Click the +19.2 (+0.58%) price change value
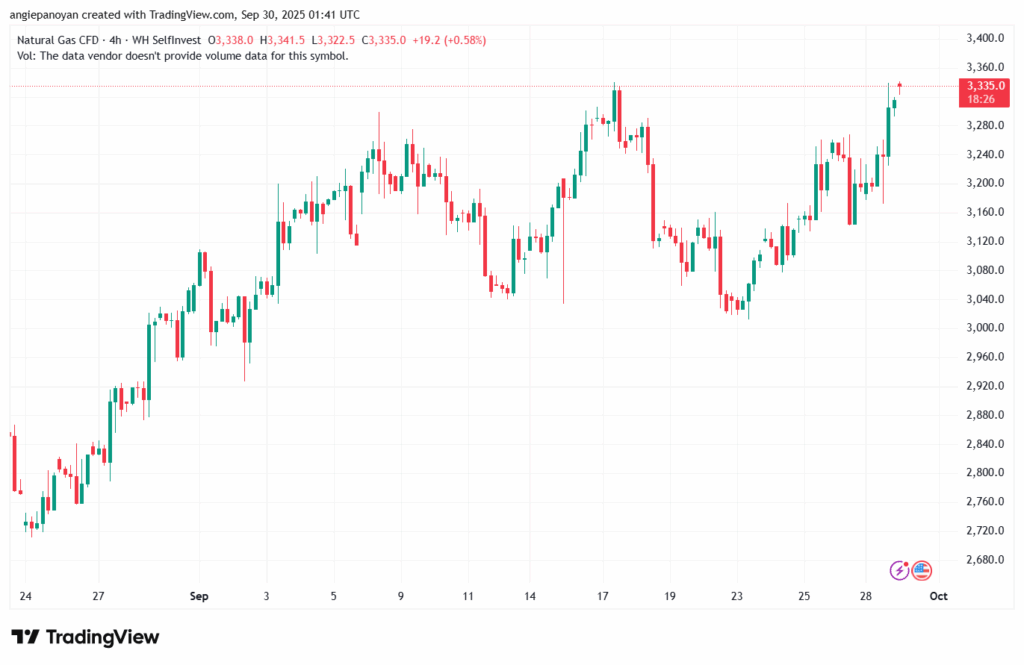This screenshot has height=665, width=1024. click(x=437, y=39)
